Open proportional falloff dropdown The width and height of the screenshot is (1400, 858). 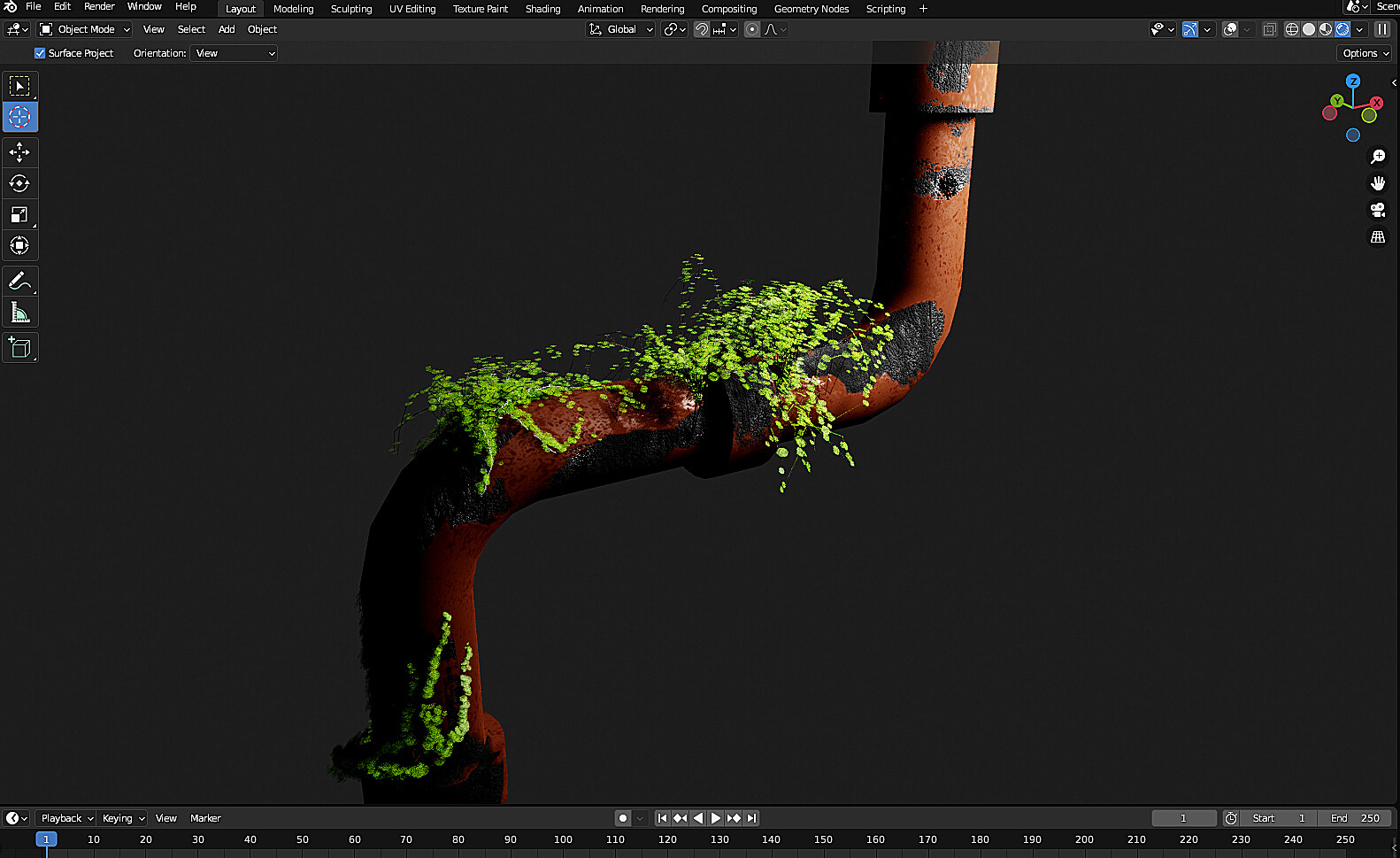[x=775, y=29]
